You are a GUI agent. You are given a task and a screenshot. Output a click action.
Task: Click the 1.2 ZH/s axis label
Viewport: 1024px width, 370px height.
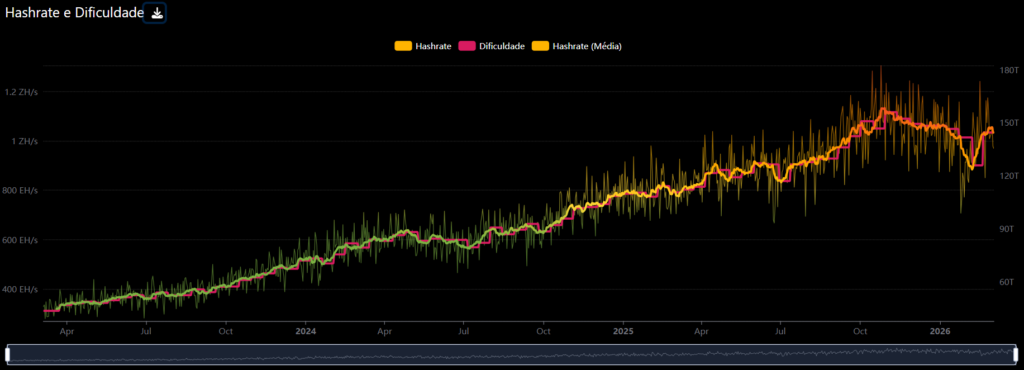[22, 92]
